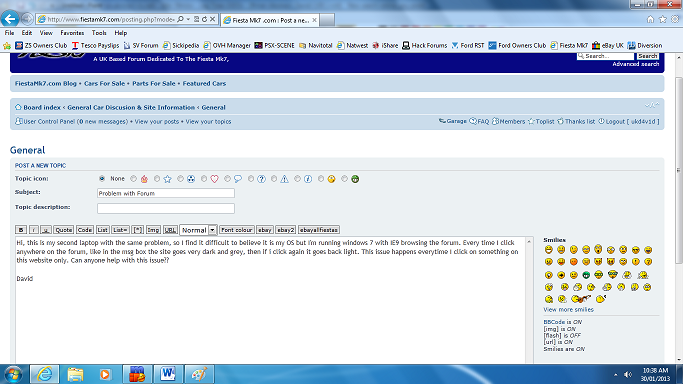Open the Normal font size dropdown
The height and width of the screenshot is (384, 683).
pos(198,230)
